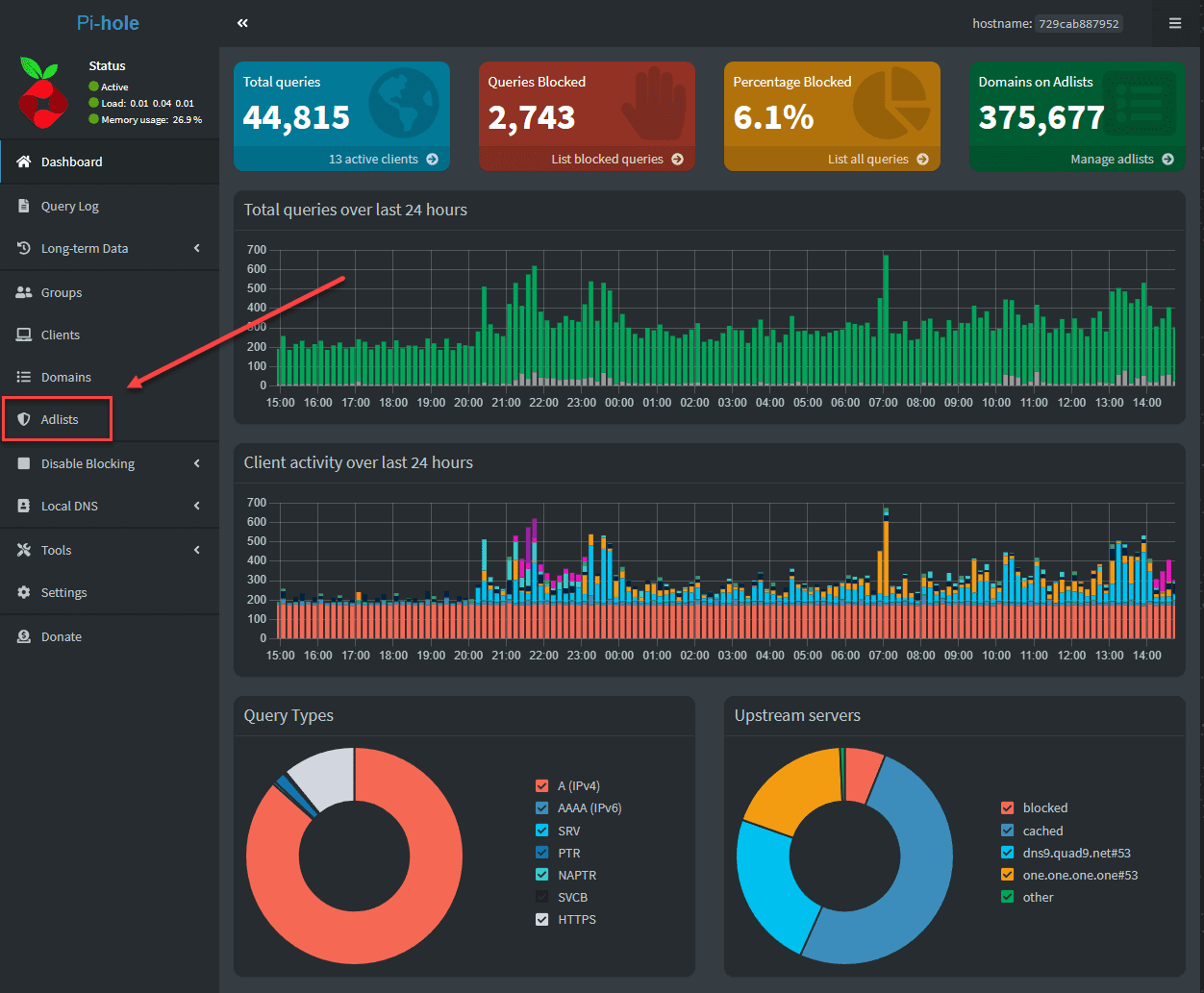1204x993 pixels.
Task: Open the List all queries link
Action: click(867, 160)
